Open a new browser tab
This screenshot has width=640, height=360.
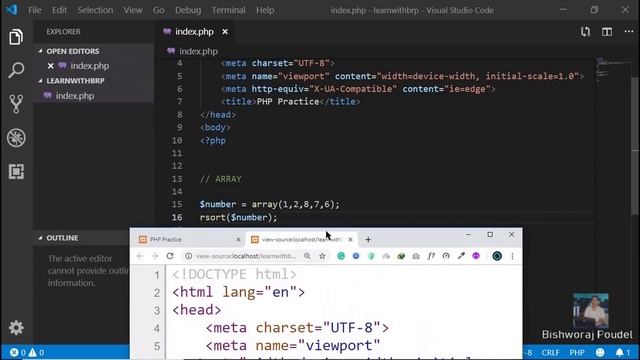368,240
